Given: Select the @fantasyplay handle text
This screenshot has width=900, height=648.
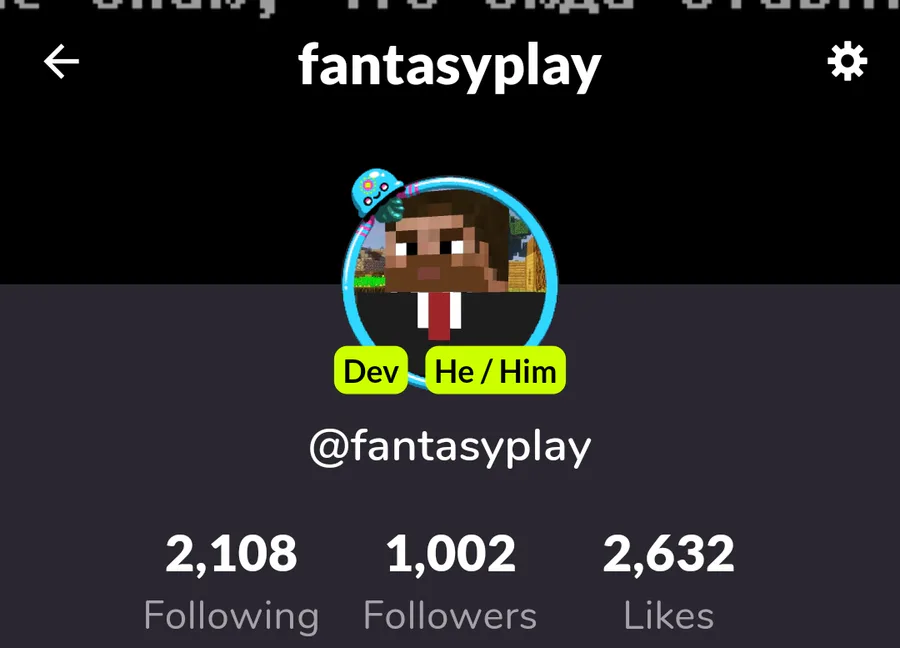Looking at the screenshot, I should [x=450, y=447].
